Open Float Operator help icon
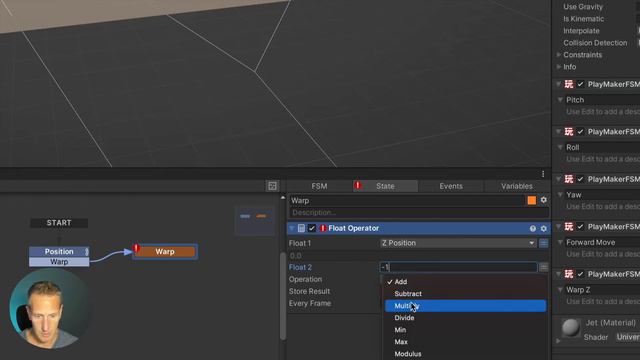The width and height of the screenshot is (640, 360). pos(533,229)
